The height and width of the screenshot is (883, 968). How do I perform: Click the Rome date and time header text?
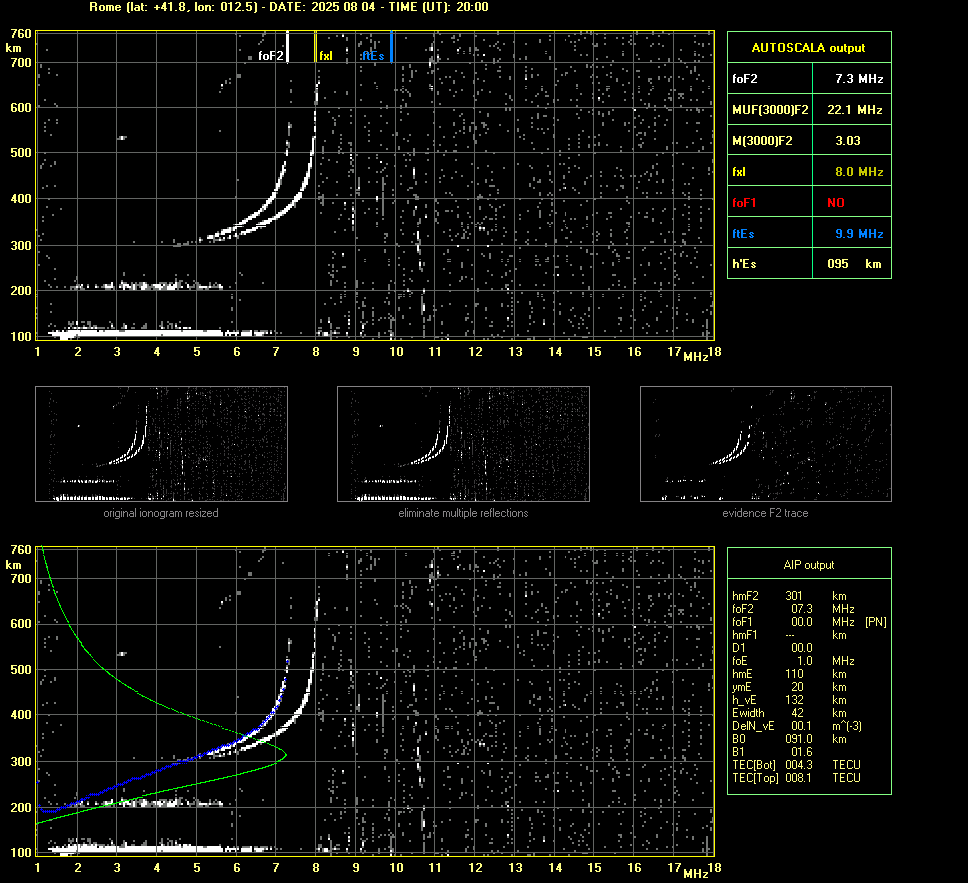(x=289, y=7)
